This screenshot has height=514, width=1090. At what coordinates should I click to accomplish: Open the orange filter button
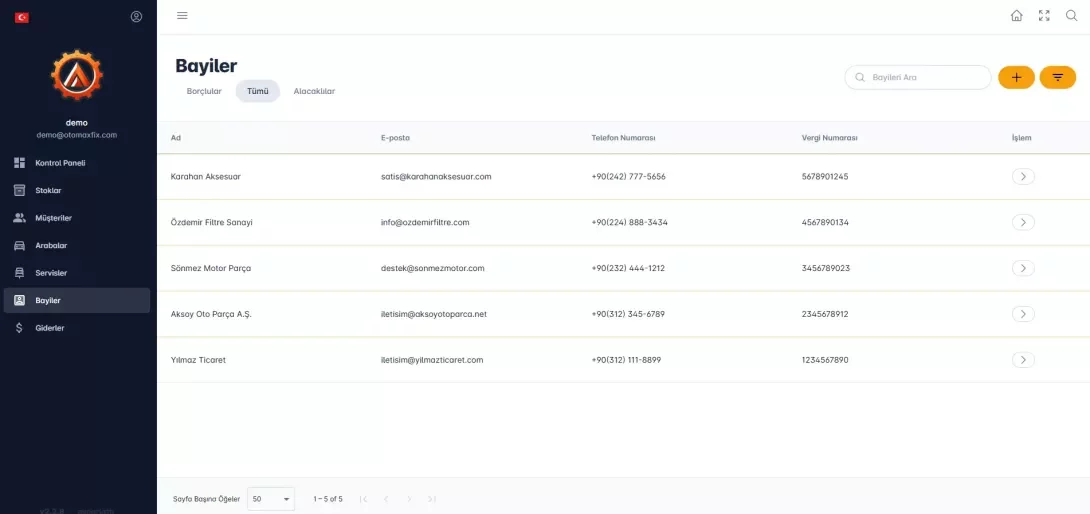[x=1057, y=77]
